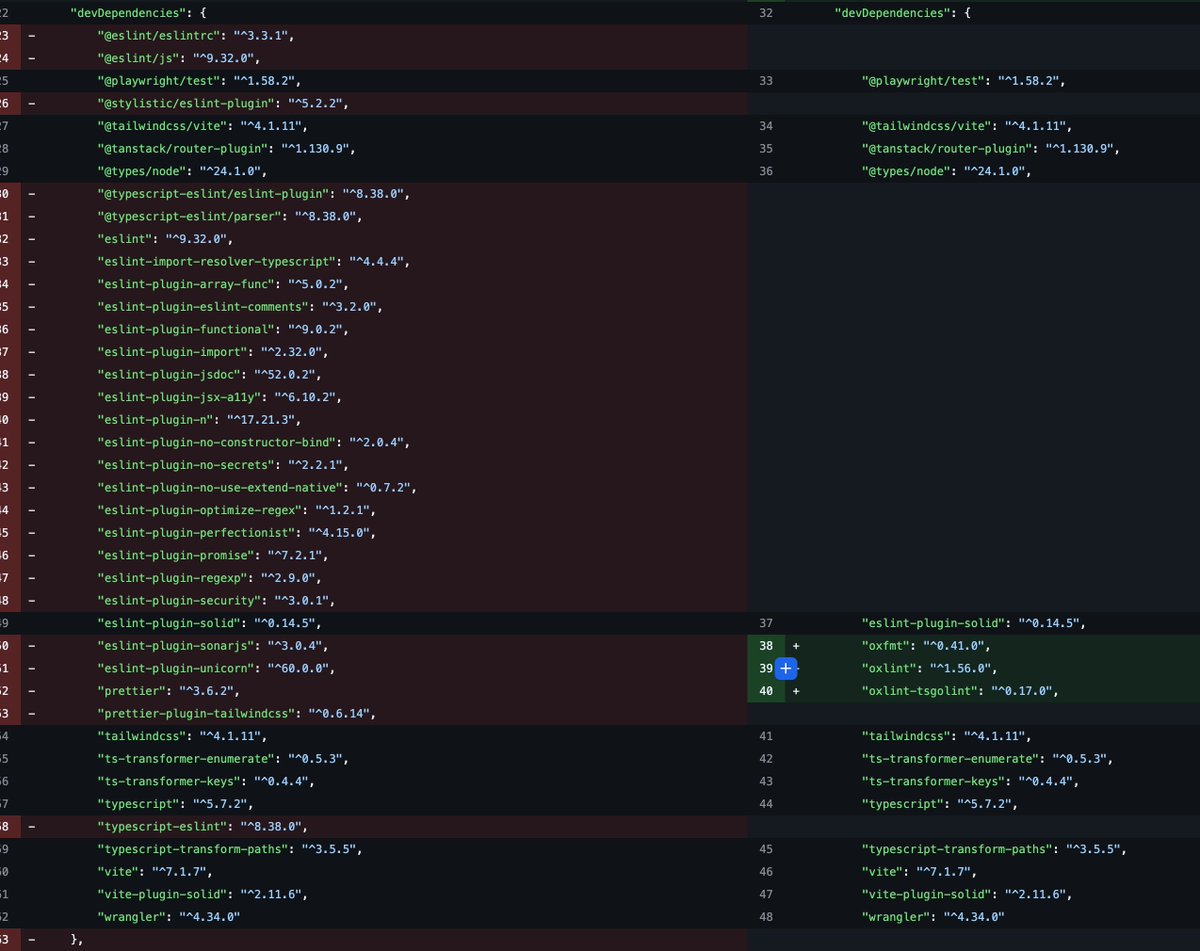
Task: Click the deleted "@eslint/js" dependency line
Action: pyautogui.click(x=374, y=58)
